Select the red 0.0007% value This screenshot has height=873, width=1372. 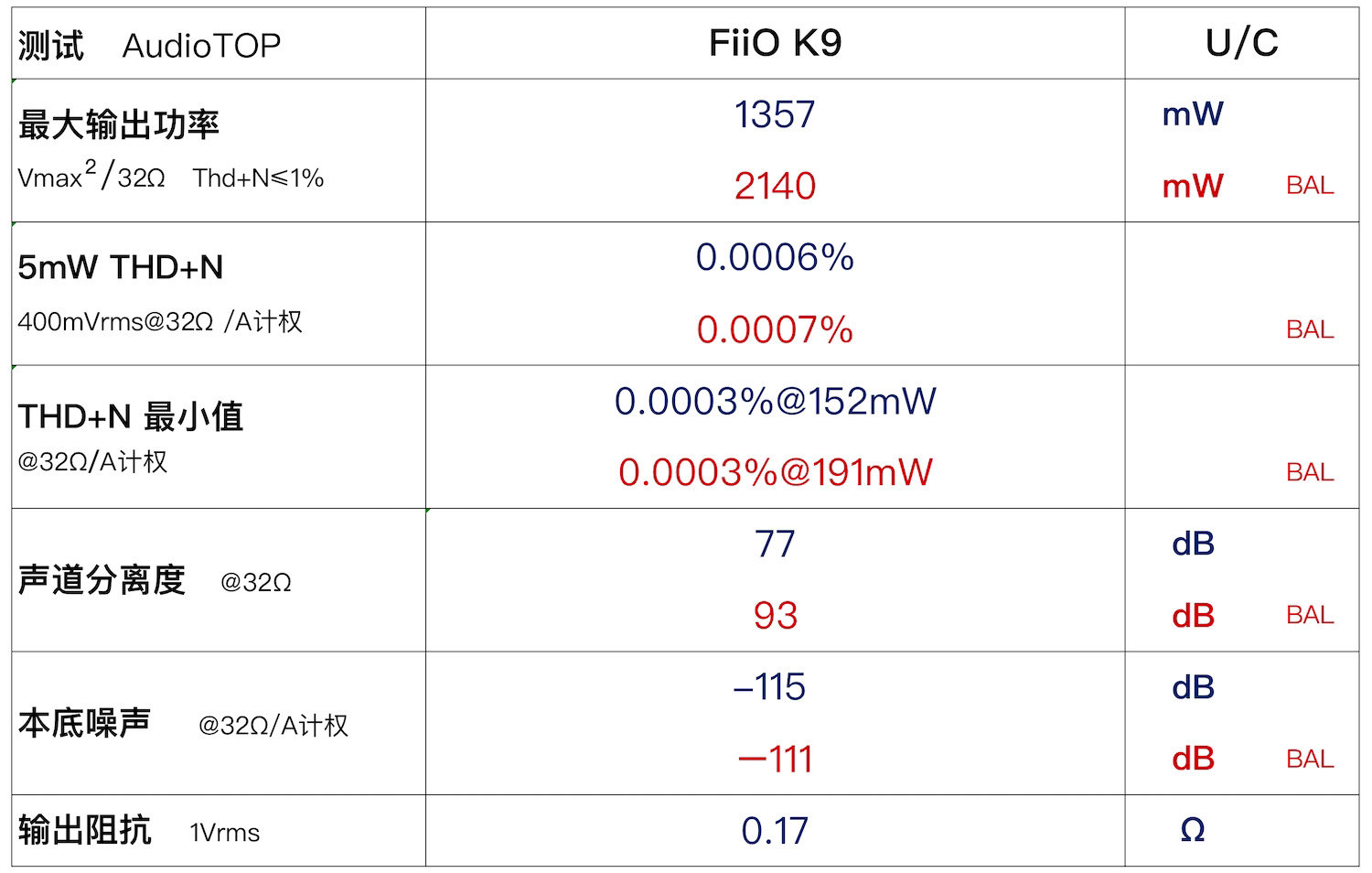point(775,329)
